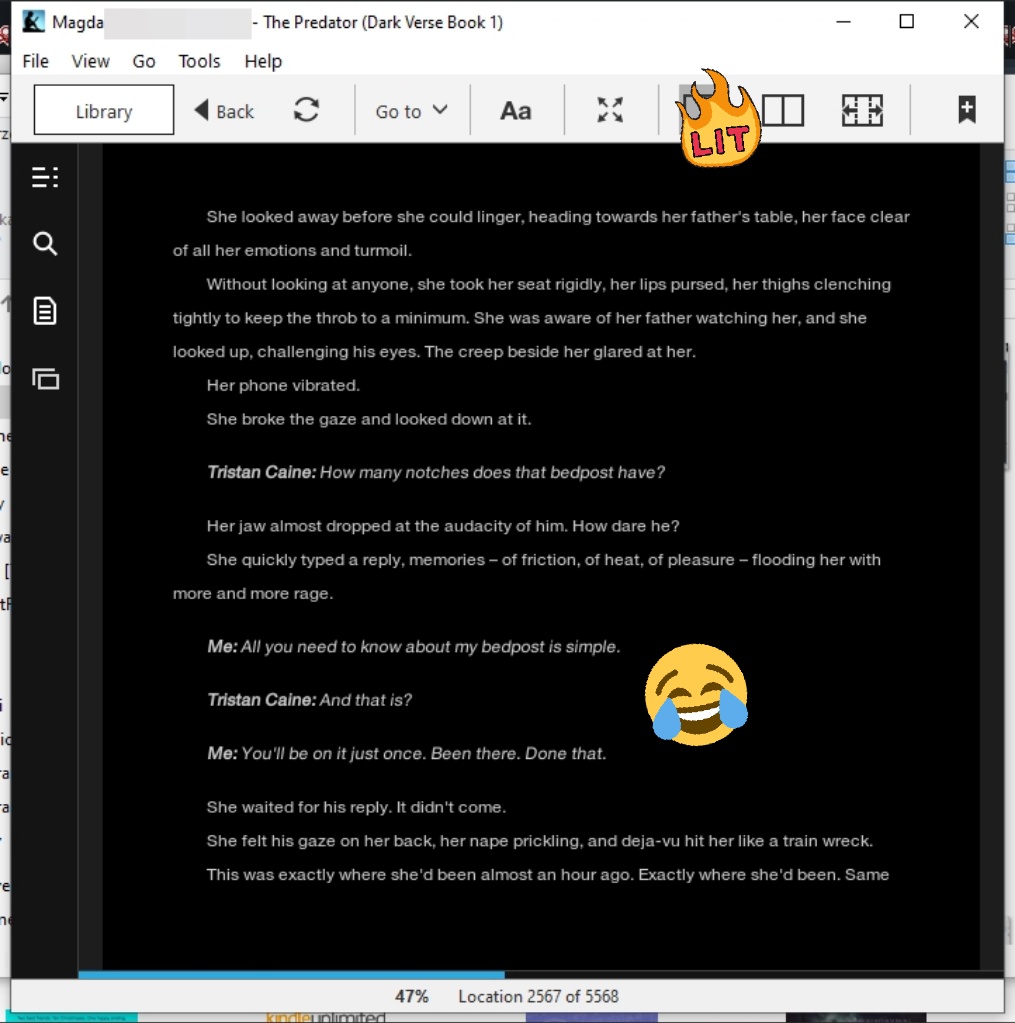Switch to the multi-column fit-width layout
Viewport: 1015px width, 1023px height.
coord(862,110)
